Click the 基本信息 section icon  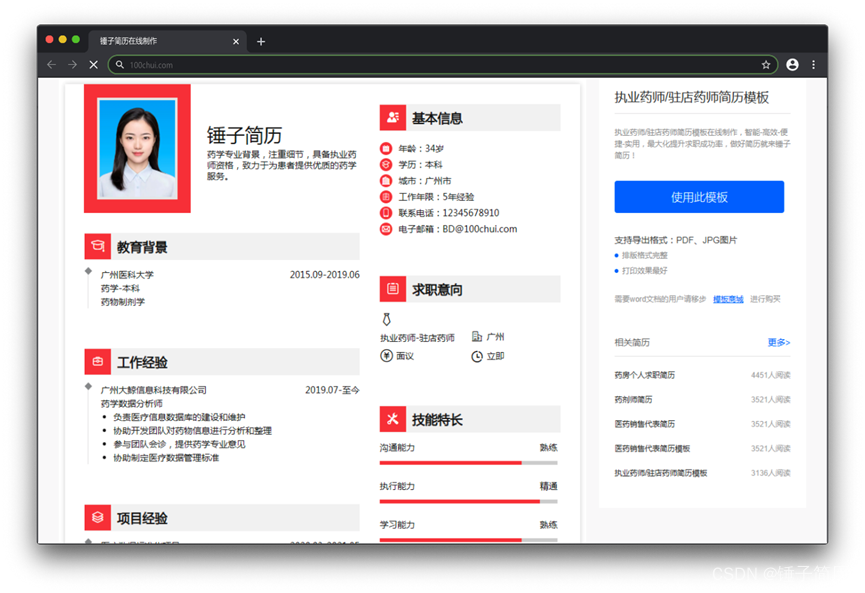point(393,117)
